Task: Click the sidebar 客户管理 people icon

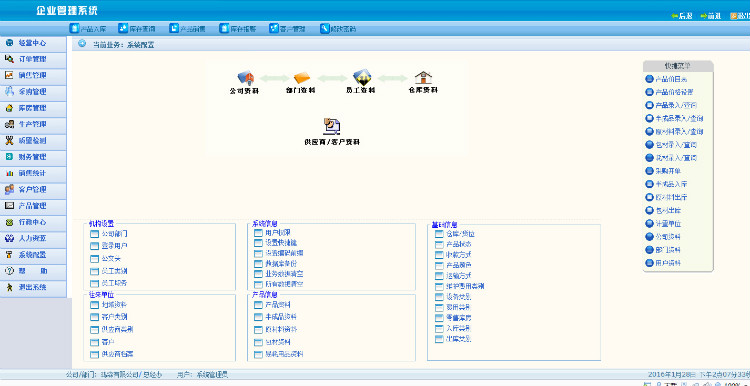Action: pyautogui.click(x=9, y=189)
